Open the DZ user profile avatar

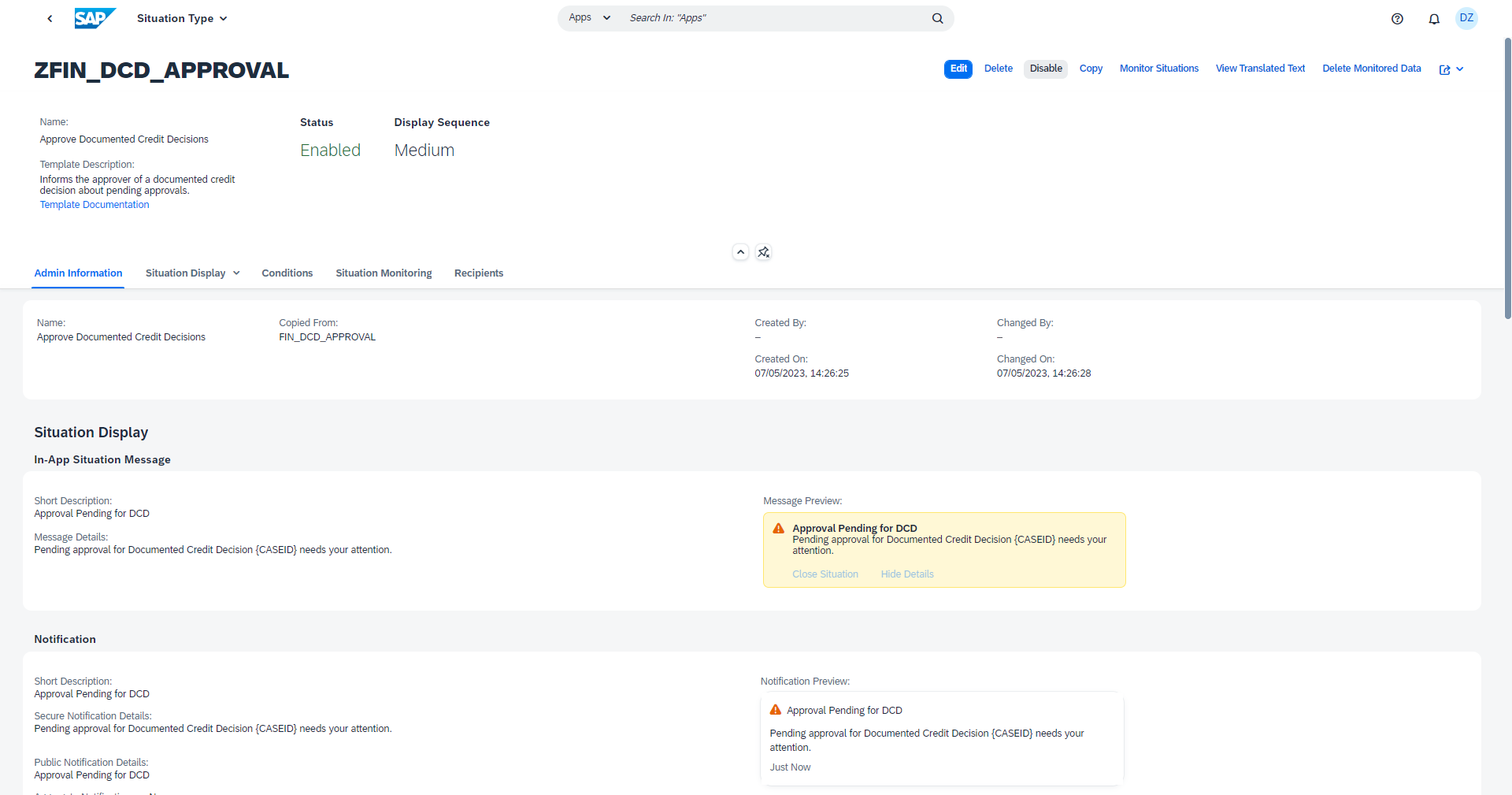(1466, 18)
